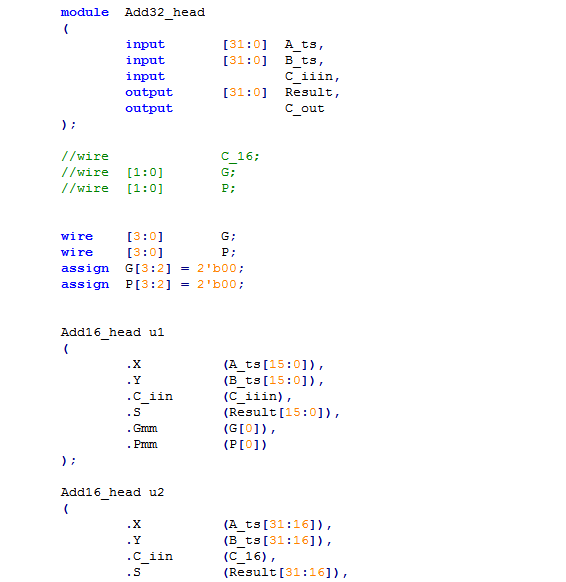Place cursor on Add32_head module name
The image size is (566, 582).
165,13
